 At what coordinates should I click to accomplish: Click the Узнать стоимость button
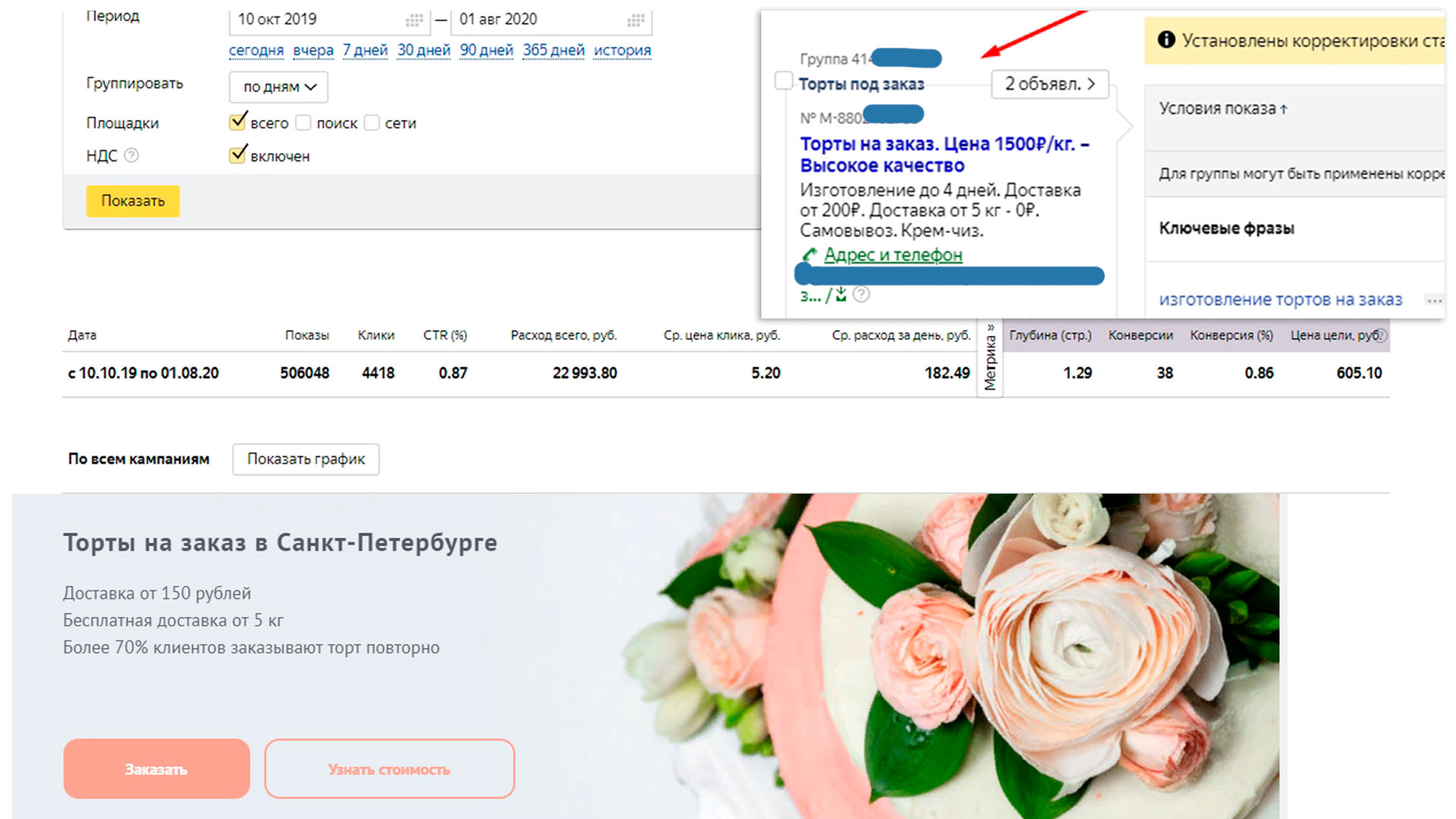pos(389,769)
